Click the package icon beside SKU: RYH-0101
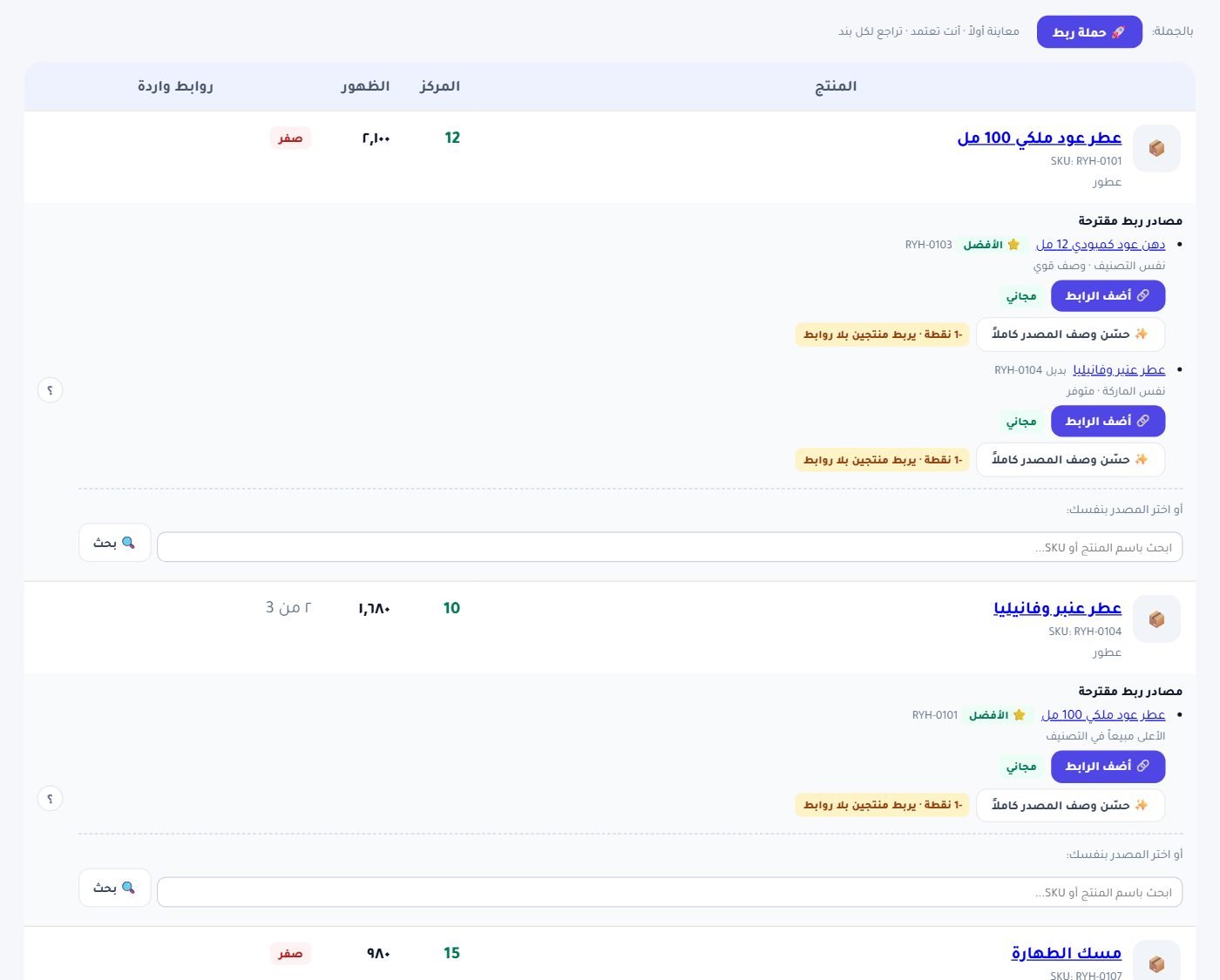Viewport: 1220px width, 980px height. [x=1156, y=148]
